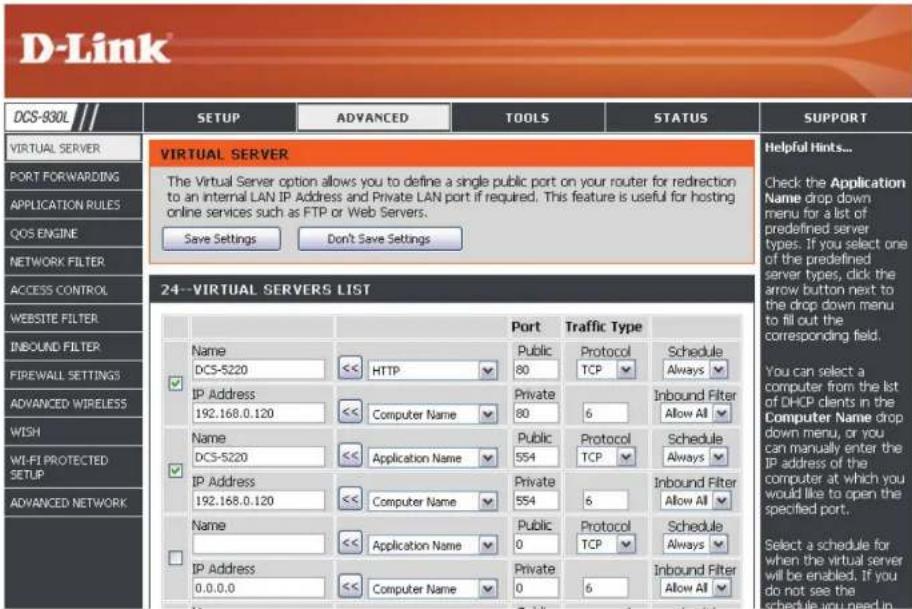Open Advanced Network page
This screenshot has width=912, height=609.
click(x=73, y=503)
